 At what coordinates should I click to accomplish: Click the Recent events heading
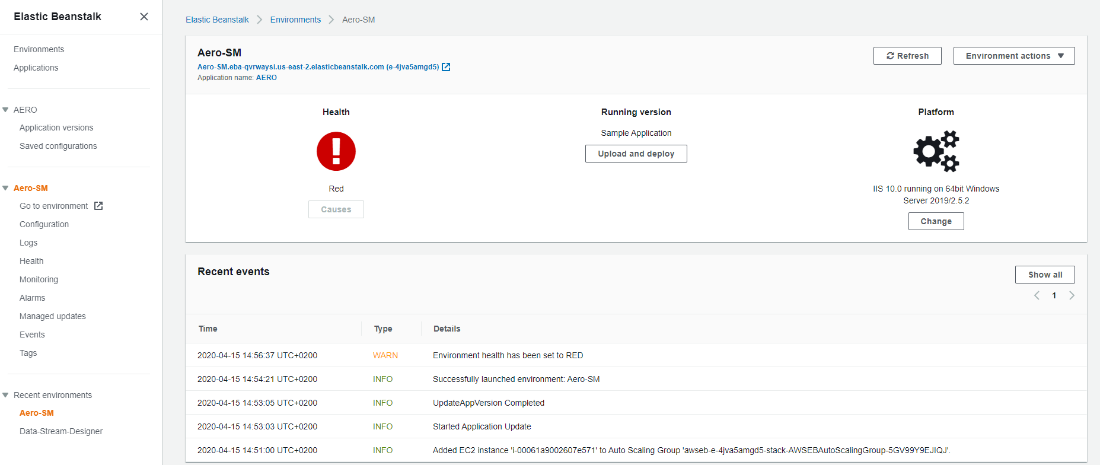(234, 271)
